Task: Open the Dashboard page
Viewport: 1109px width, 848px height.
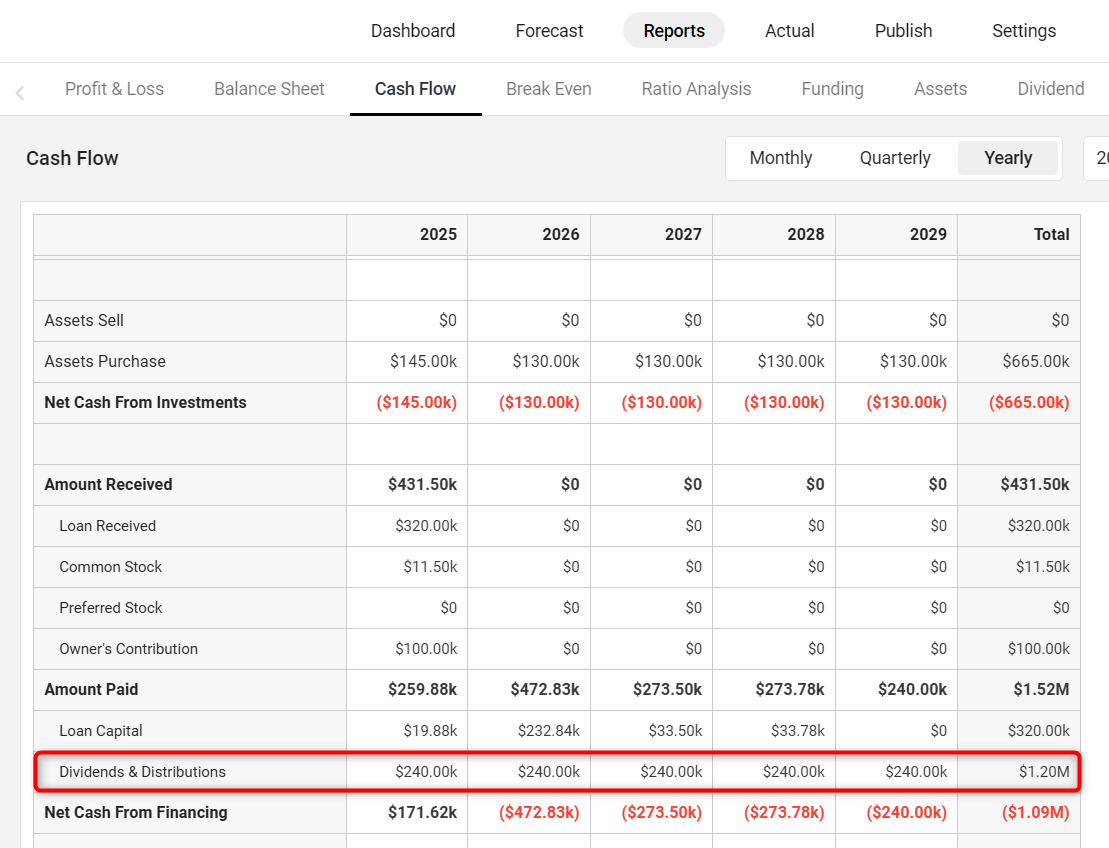Action: pos(413,31)
